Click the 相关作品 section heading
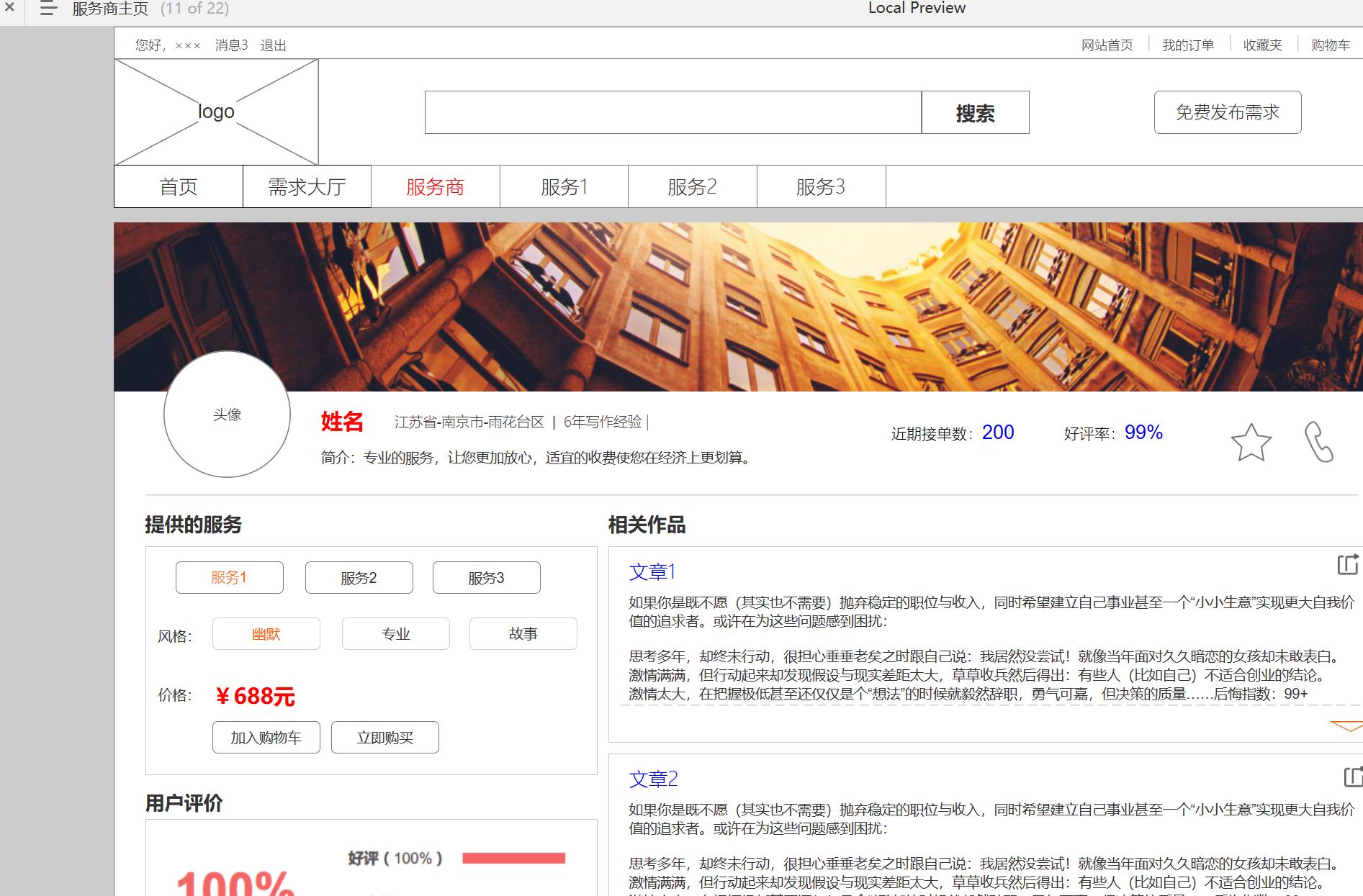The height and width of the screenshot is (896, 1363). click(647, 525)
